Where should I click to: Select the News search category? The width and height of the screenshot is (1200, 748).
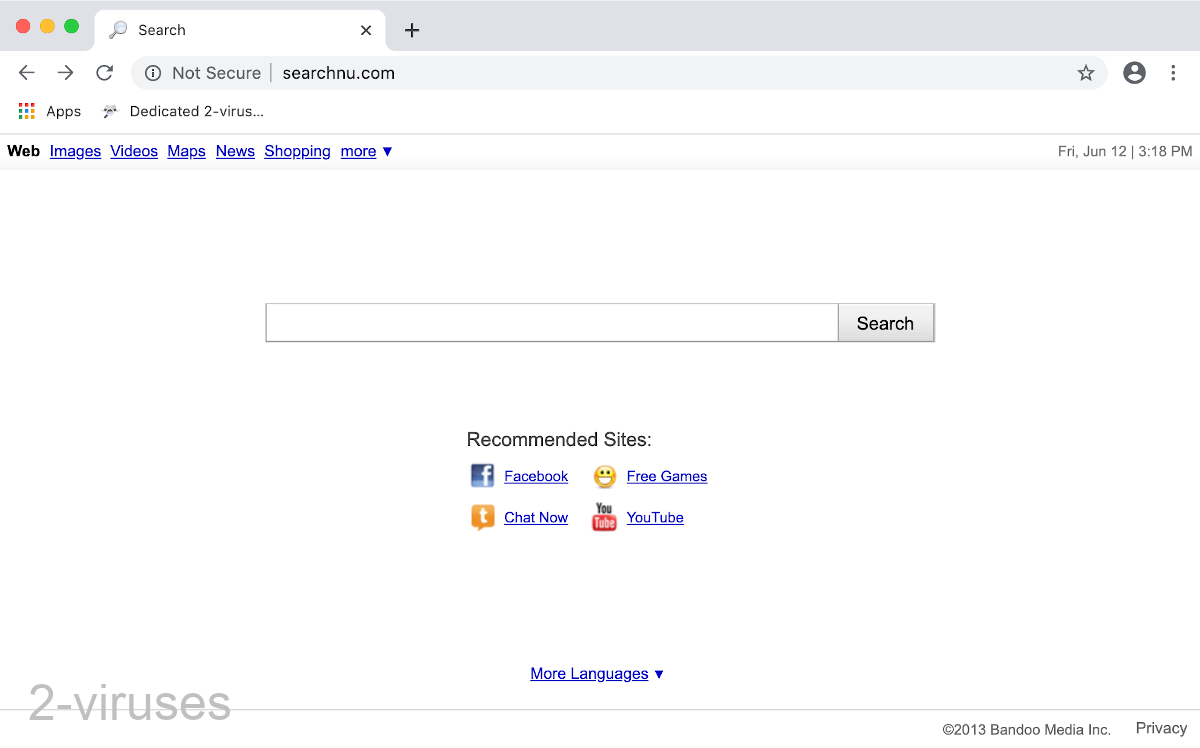(x=235, y=151)
